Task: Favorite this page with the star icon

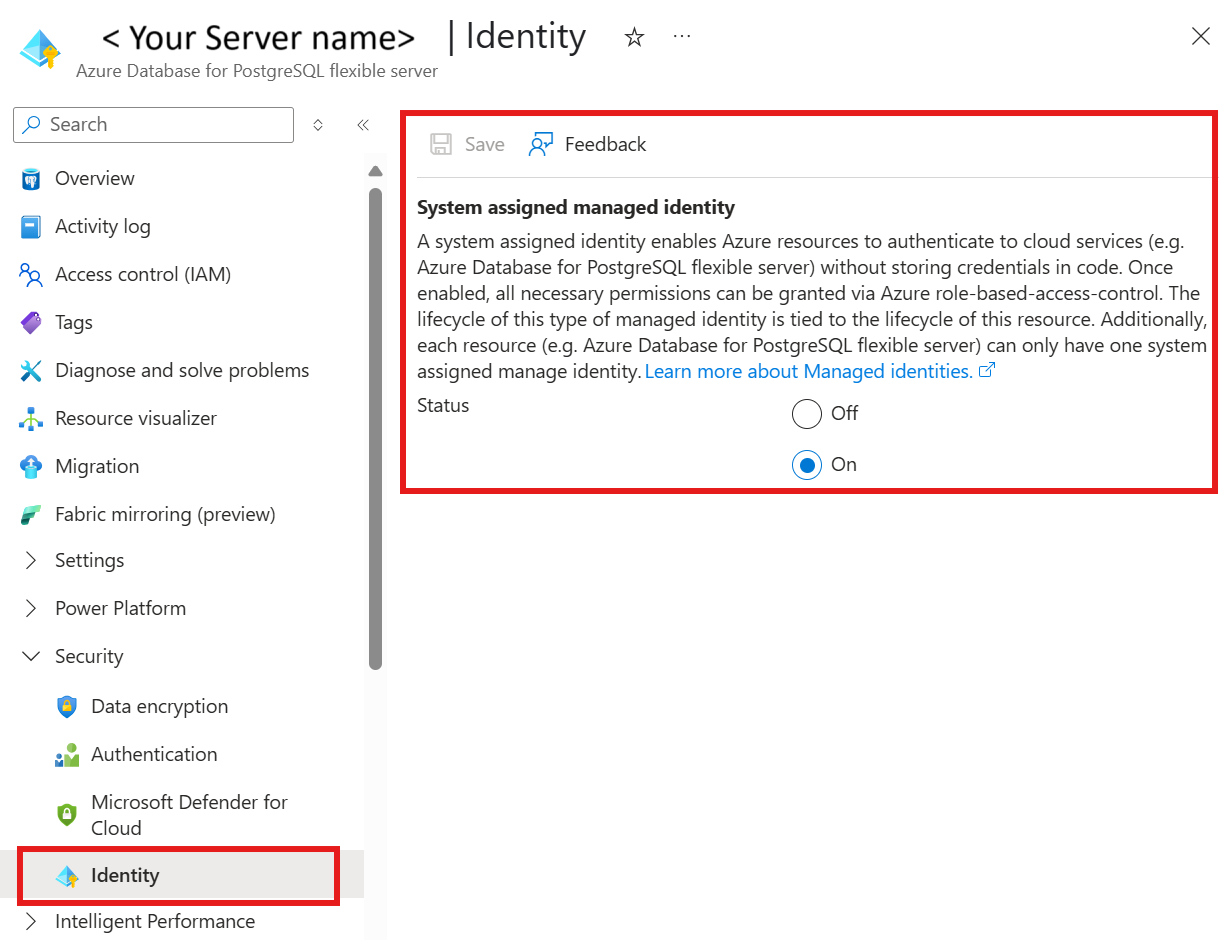Action: pos(634,38)
